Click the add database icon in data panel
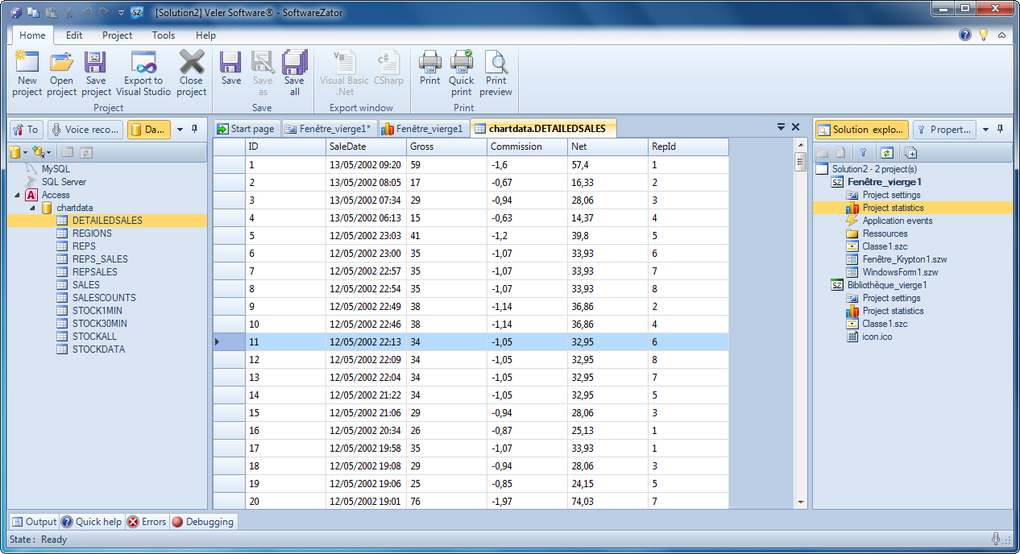This screenshot has width=1020, height=554. click(x=18, y=152)
